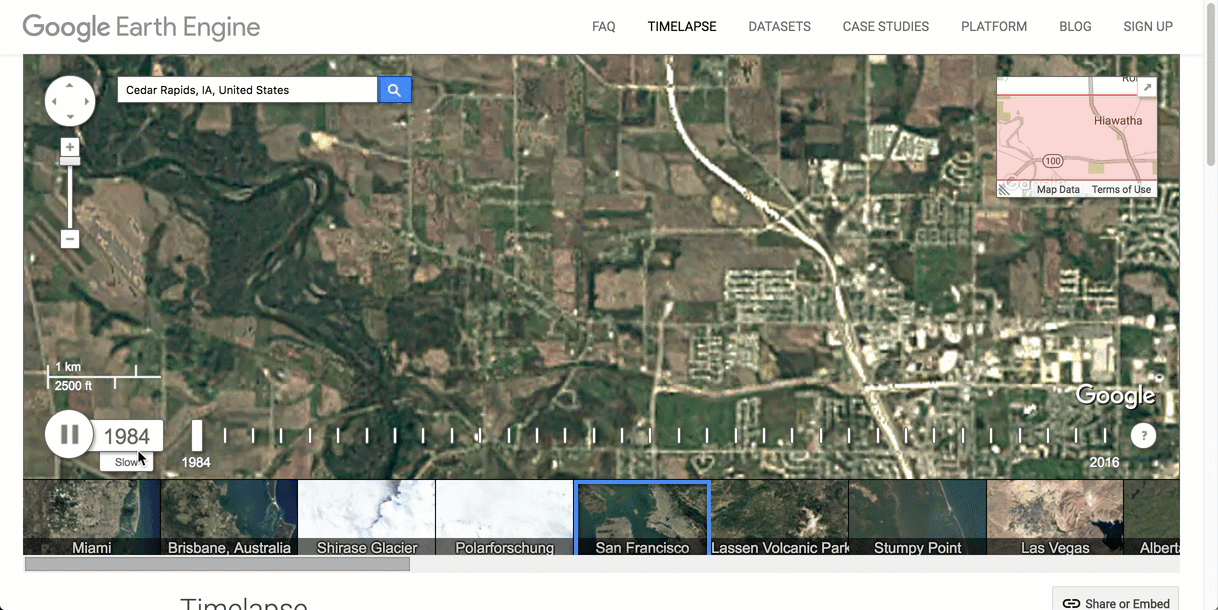Pause the timelapse playback
The height and width of the screenshot is (610, 1218).
pos(69,435)
